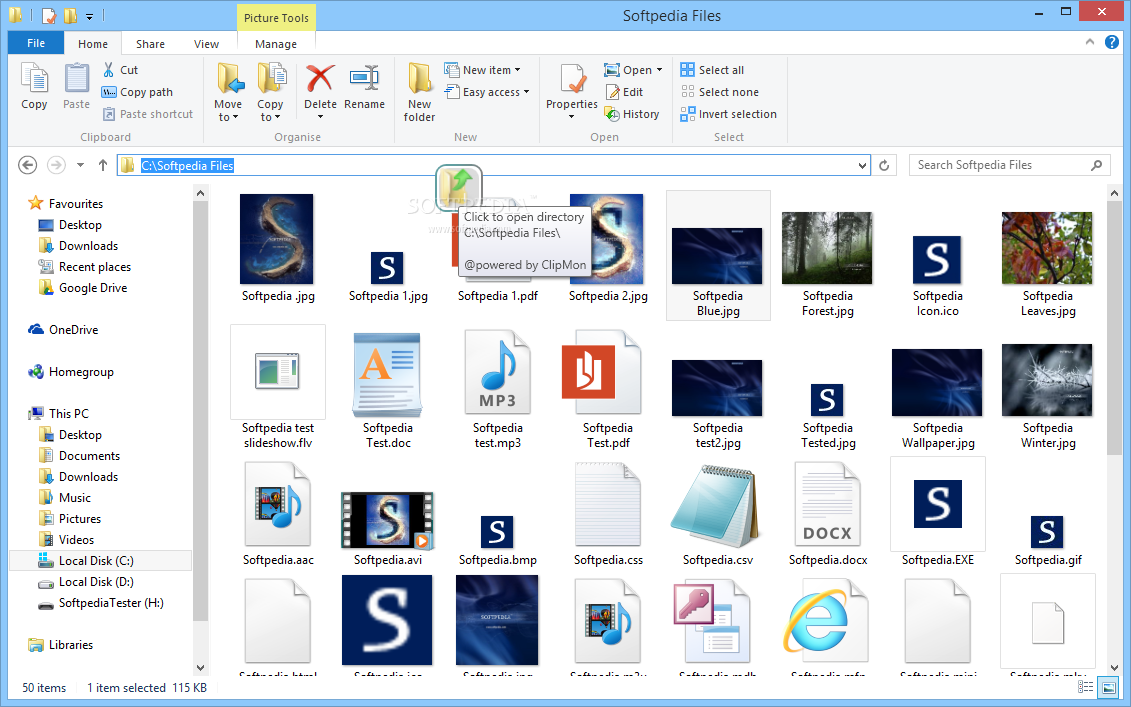Screen dimensions: 1131x707
Task: Collapse the ribbon with the chevron
Action: tap(1089, 42)
